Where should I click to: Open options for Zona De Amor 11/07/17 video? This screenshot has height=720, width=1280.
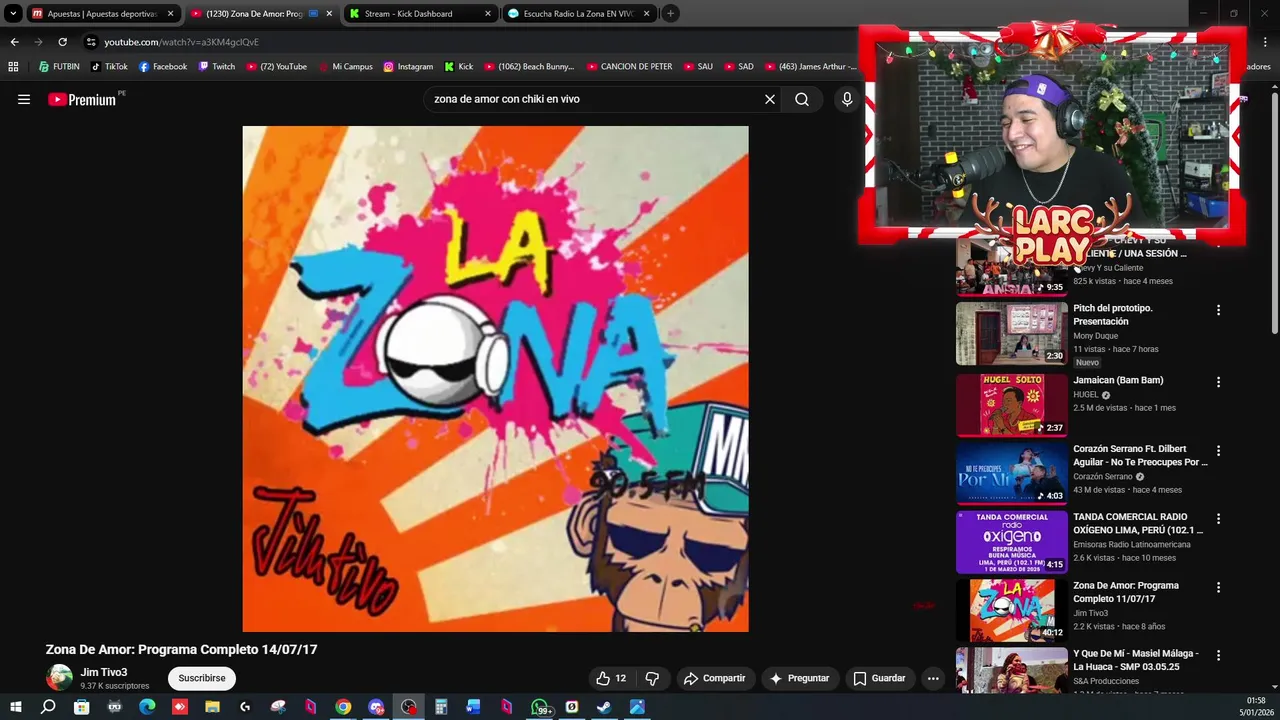point(1218,587)
